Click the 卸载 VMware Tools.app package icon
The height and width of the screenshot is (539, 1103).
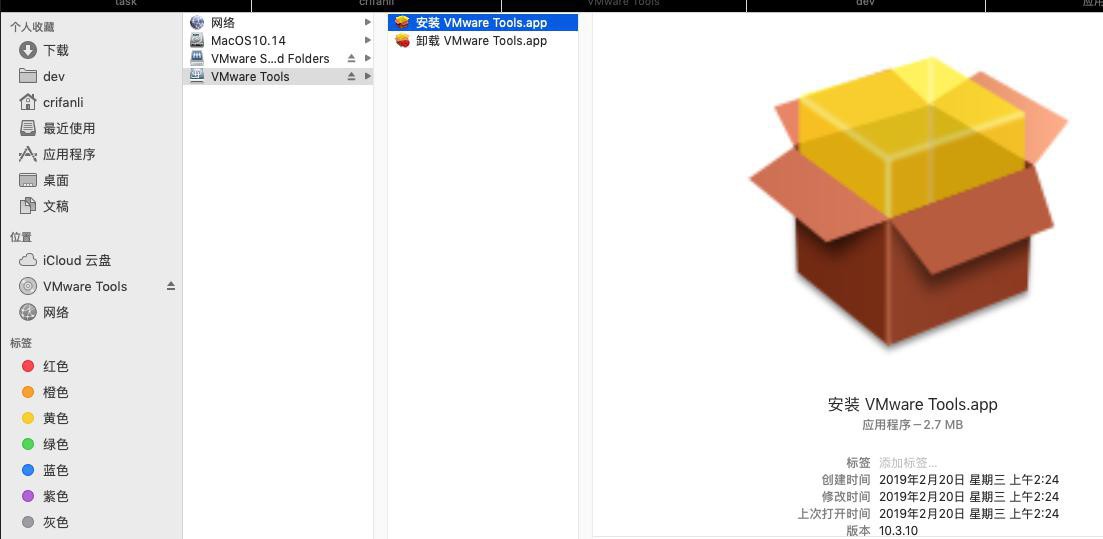coord(402,41)
